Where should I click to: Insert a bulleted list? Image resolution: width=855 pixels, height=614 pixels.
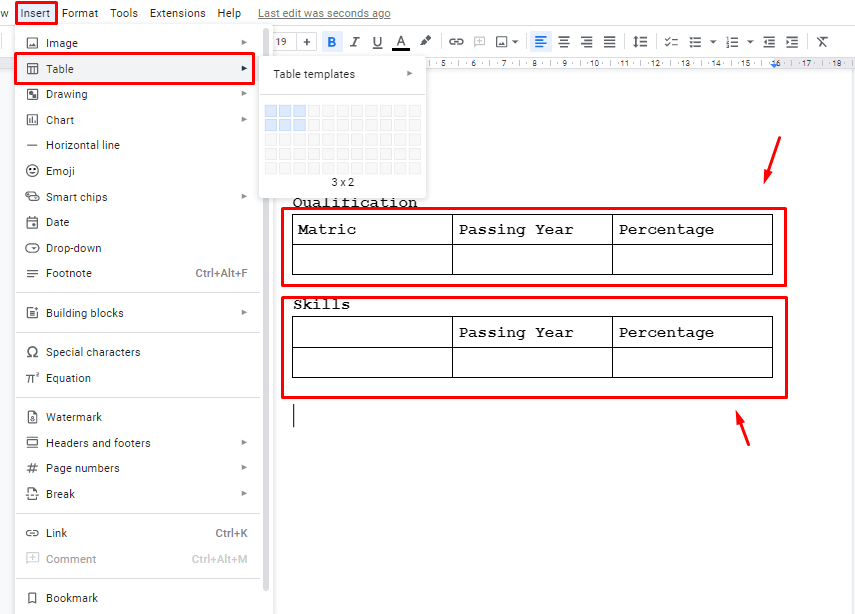click(x=695, y=42)
